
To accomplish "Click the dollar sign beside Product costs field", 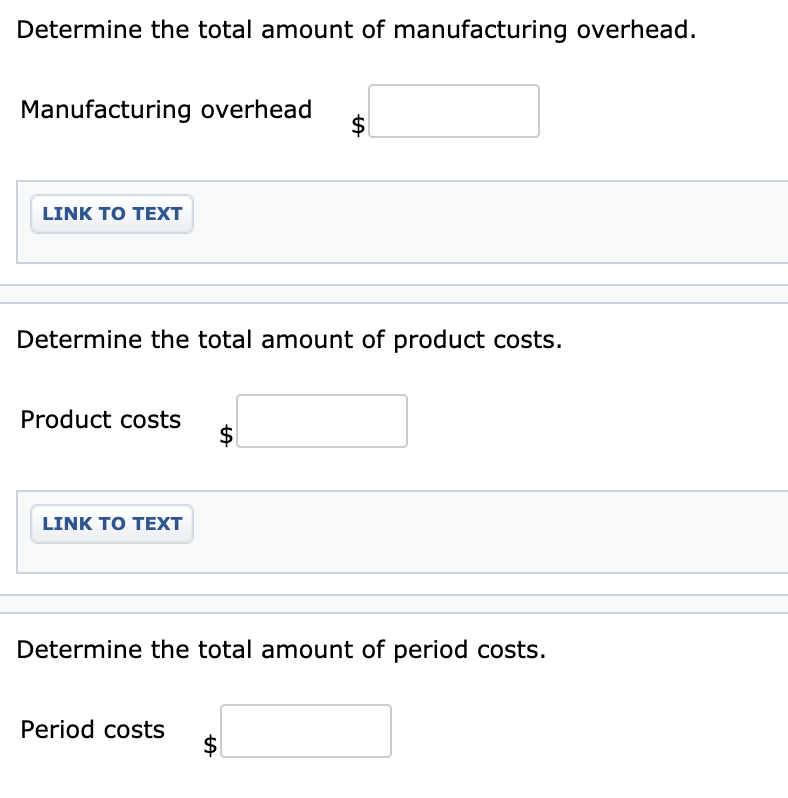I will click(x=227, y=434).
